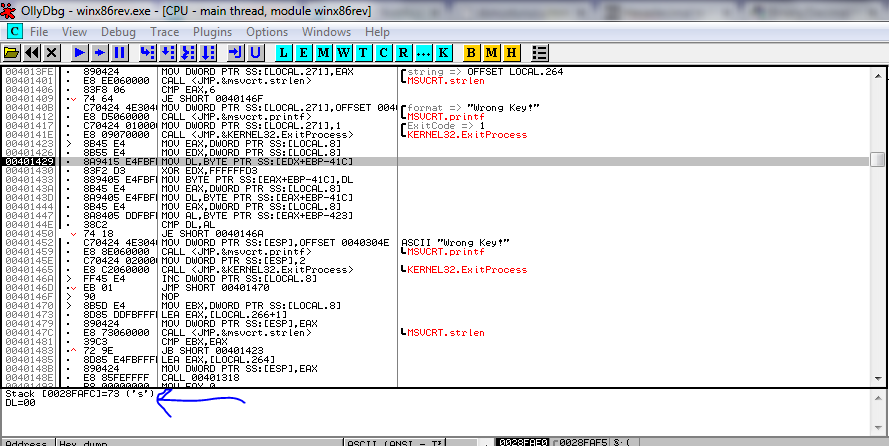This screenshot has height=446, width=889.
Task: Click the 0028FAE0 stack address header
Action: pyautogui.click(x=522, y=443)
